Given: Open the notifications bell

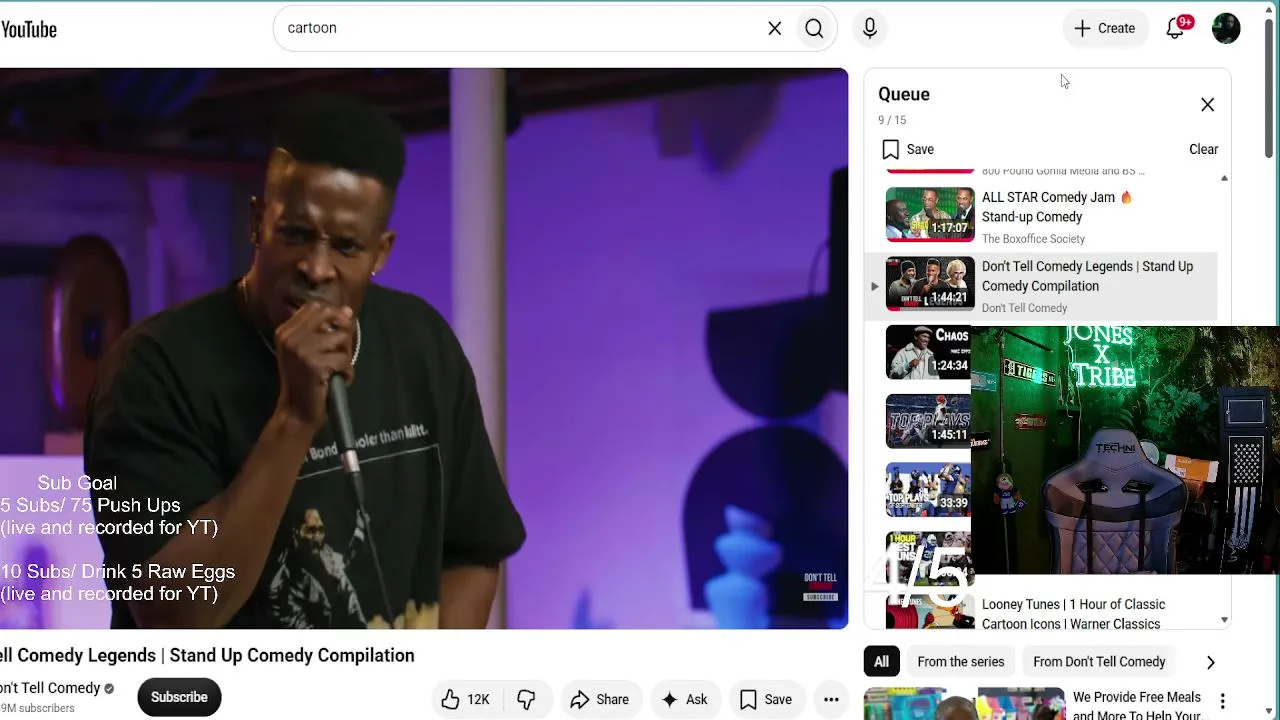Looking at the screenshot, I should pos(1176,28).
